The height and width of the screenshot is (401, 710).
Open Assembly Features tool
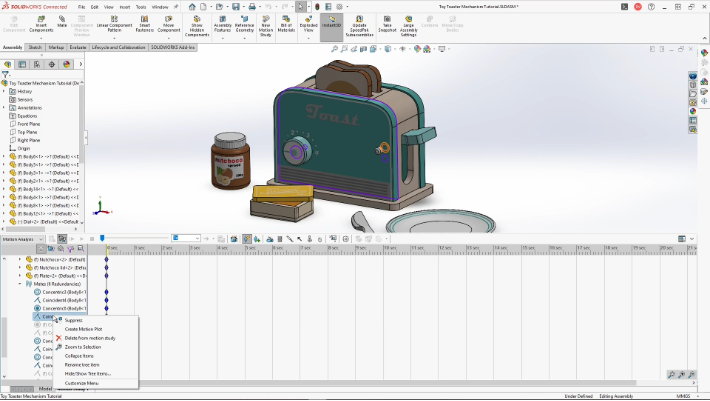222,24
